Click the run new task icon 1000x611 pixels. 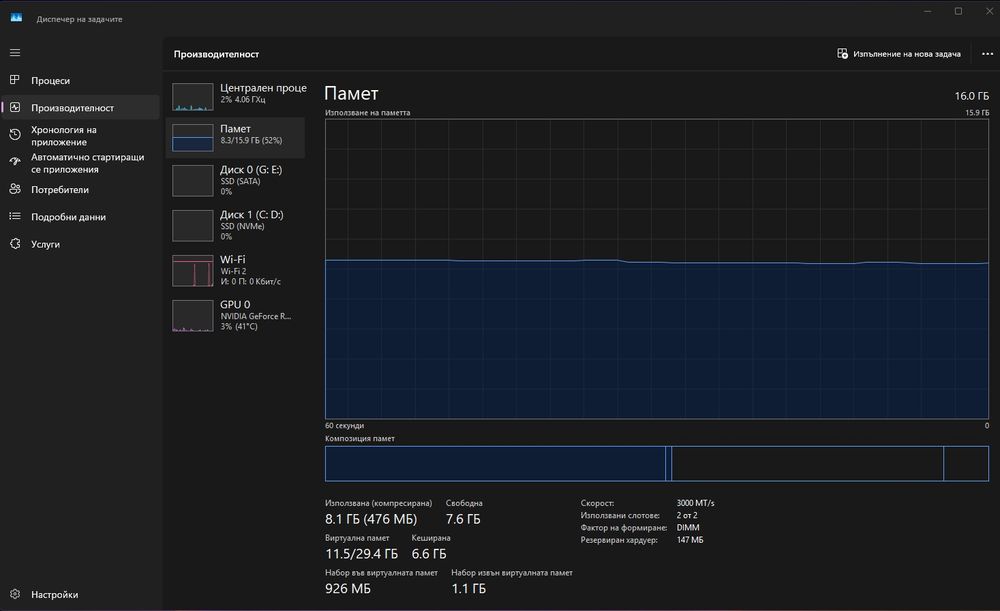click(842, 54)
